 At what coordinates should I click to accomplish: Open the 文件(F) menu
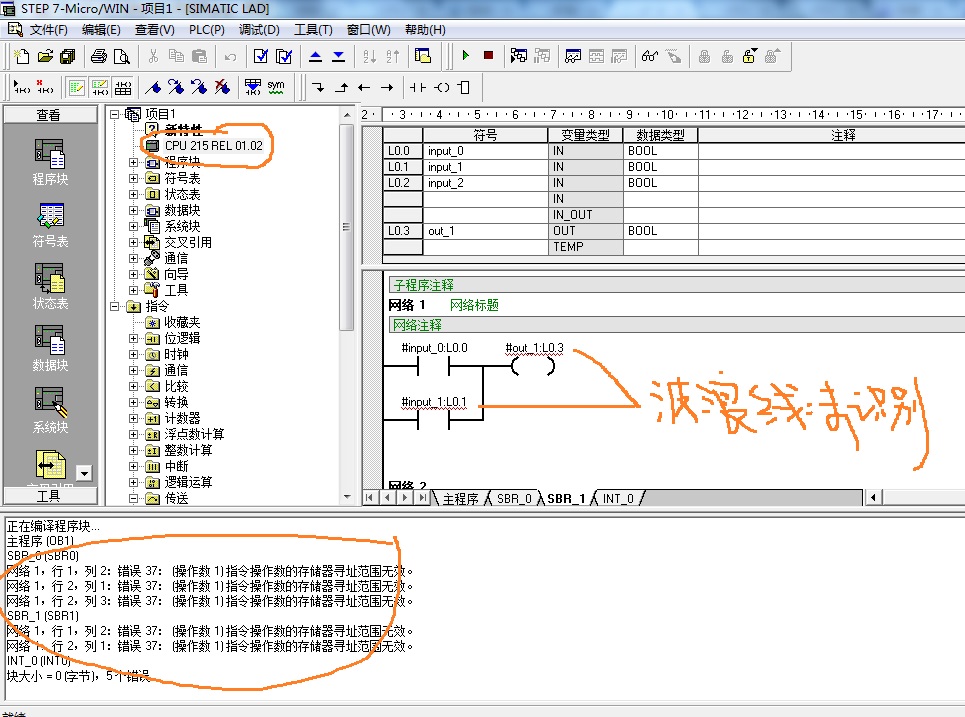(49, 30)
